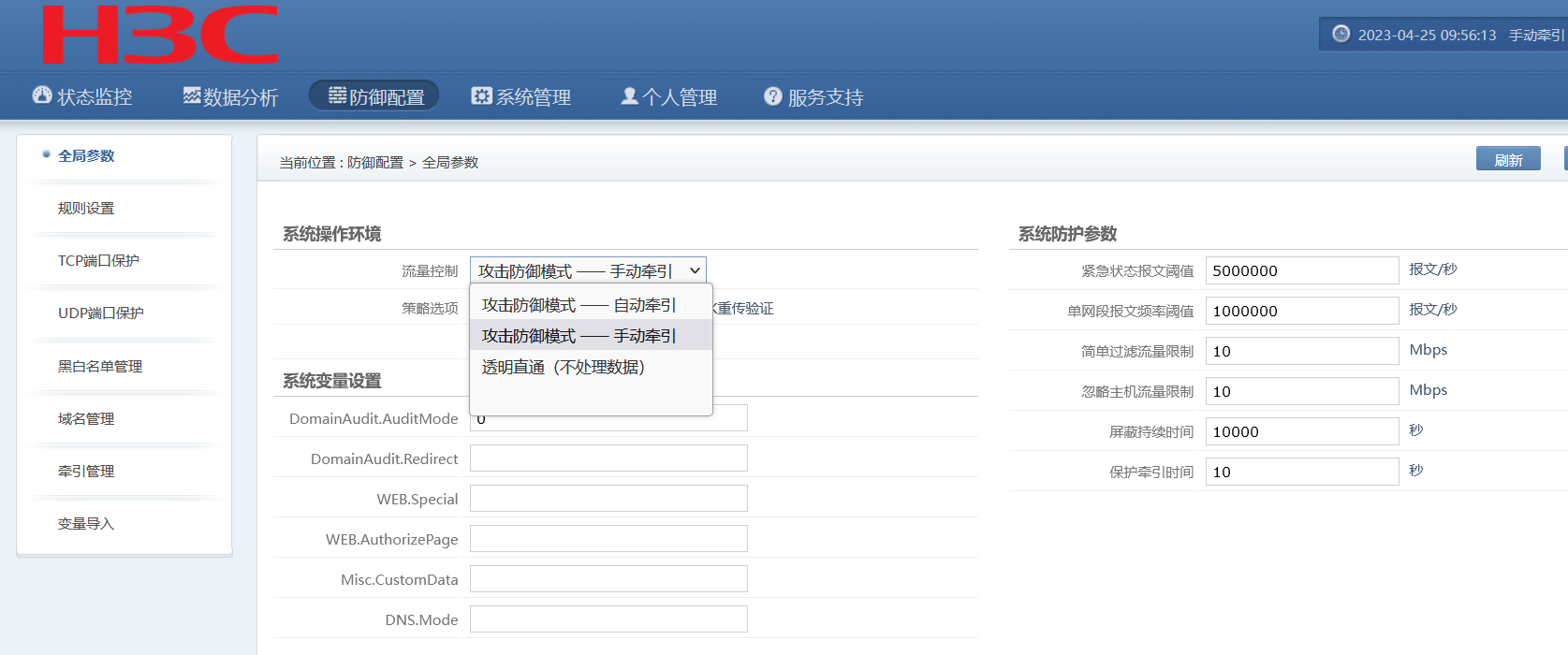
Task: Go to 变量导入 in the sidebar
Action: coord(86,524)
